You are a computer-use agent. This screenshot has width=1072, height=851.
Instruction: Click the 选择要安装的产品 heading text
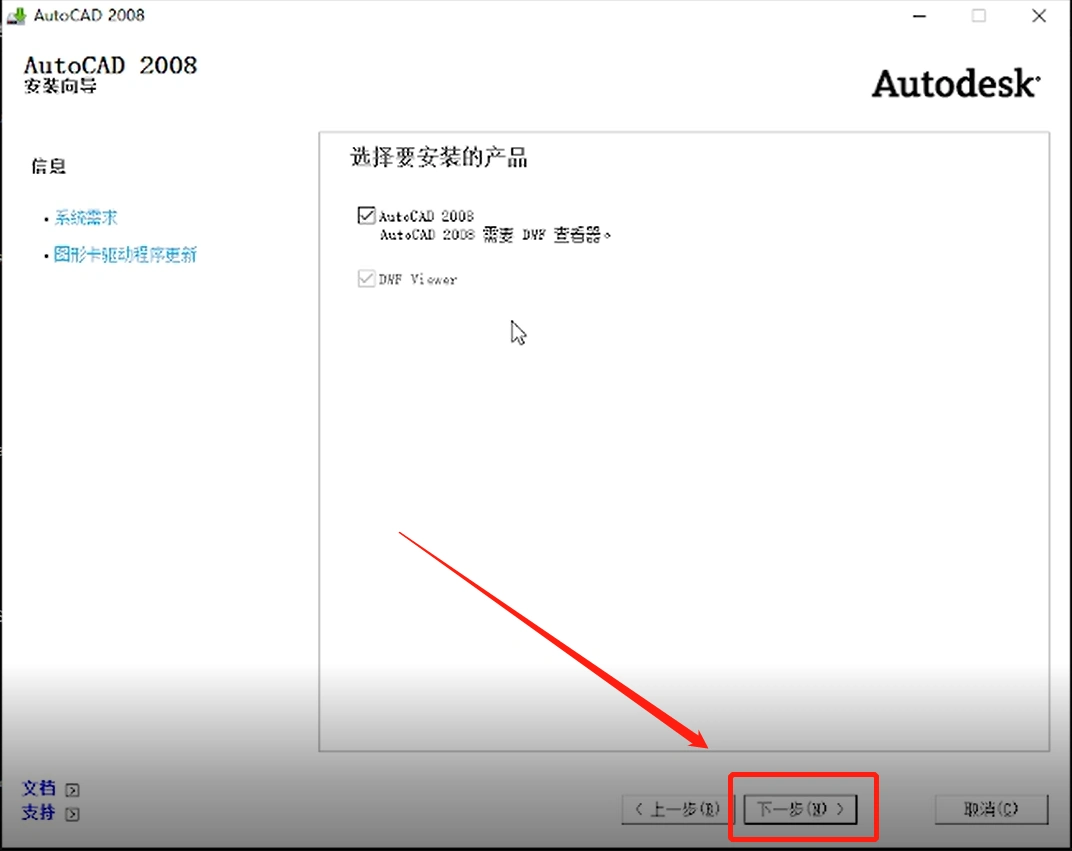point(439,157)
